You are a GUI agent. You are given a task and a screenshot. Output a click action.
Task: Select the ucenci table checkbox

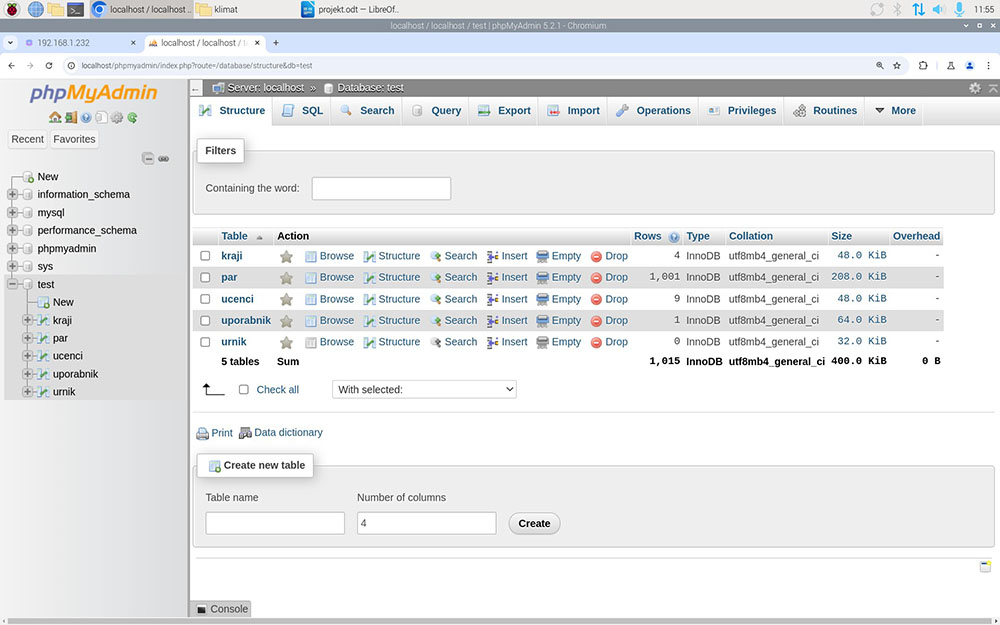(205, 299)
